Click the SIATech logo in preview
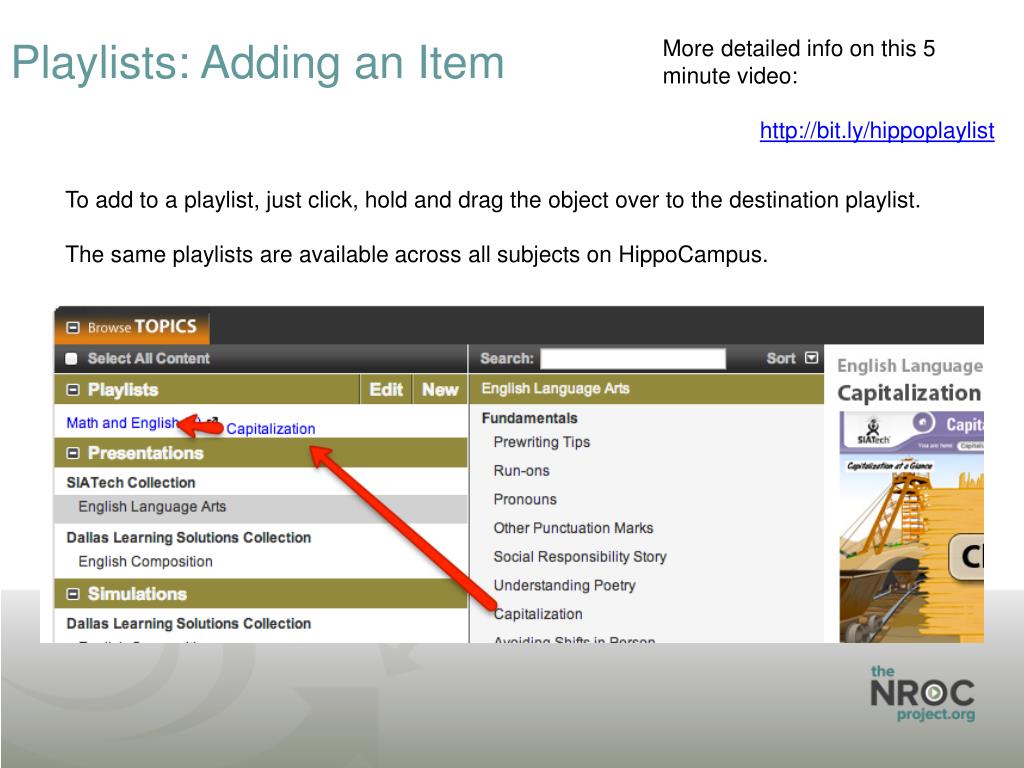The image size is (1024, 768). point(873,432)
